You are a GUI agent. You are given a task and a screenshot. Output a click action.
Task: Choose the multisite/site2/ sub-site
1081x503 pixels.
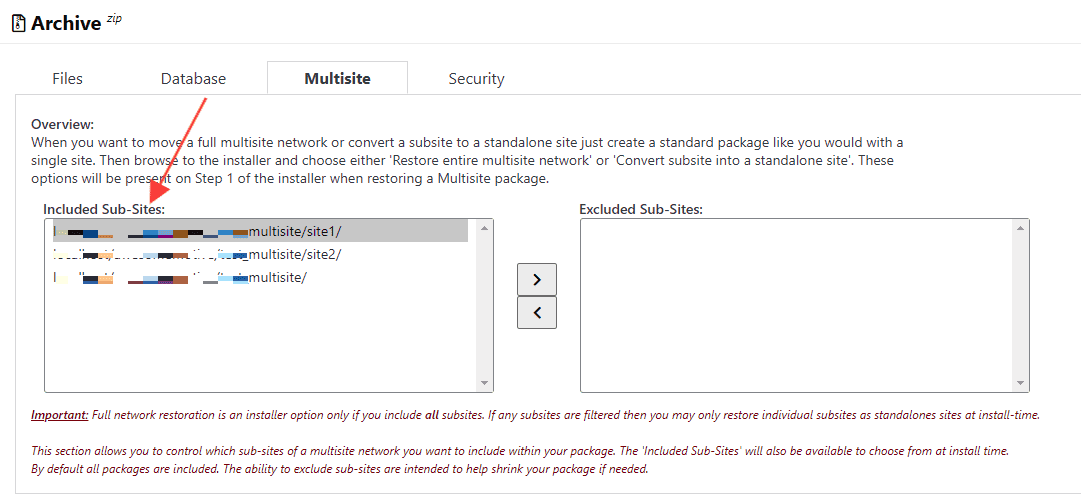261,254
